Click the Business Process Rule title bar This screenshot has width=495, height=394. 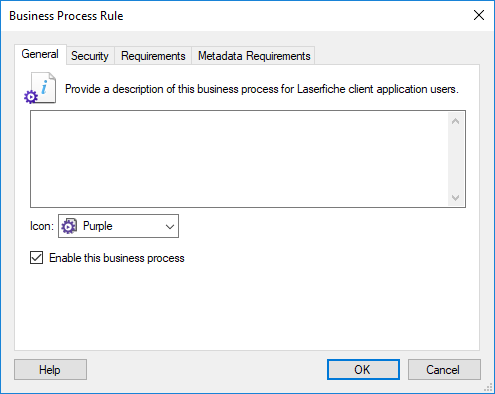[x=233, y=16]
